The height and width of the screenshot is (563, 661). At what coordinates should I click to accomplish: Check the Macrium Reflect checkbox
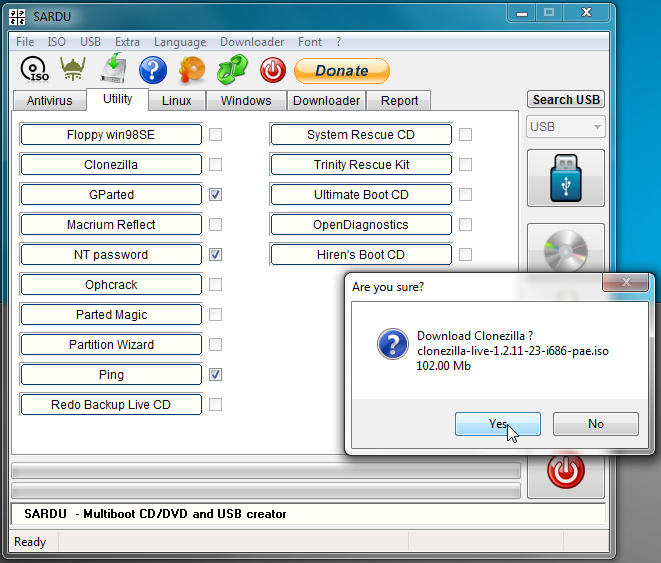point(215,225)
